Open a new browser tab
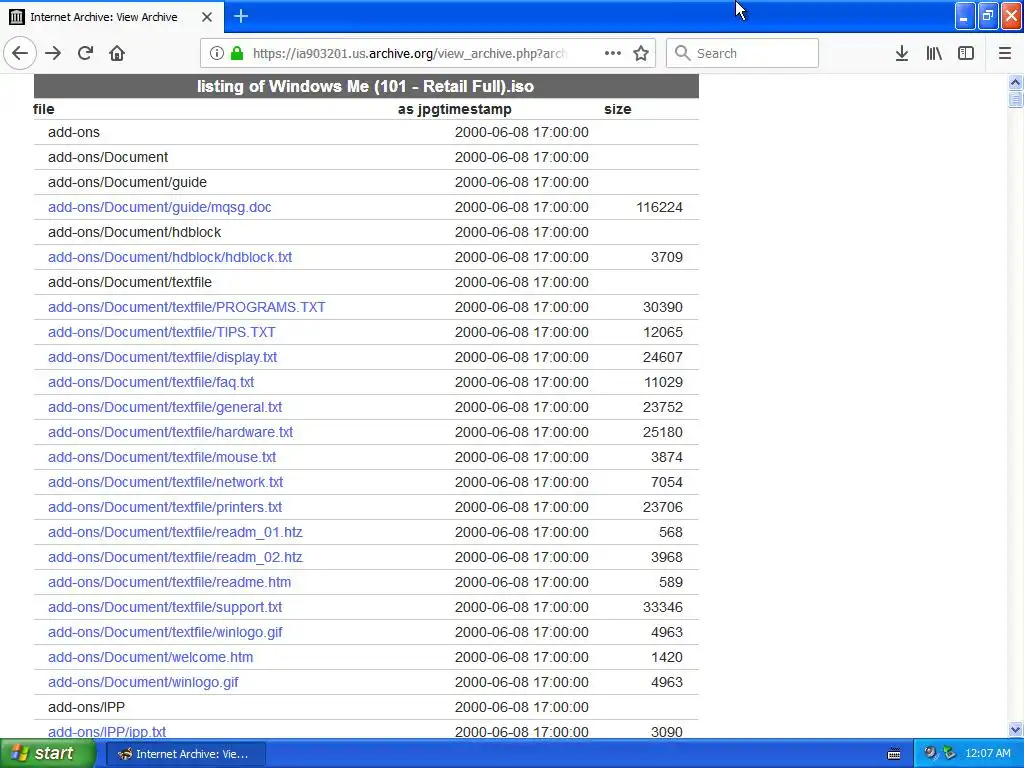 coord(241,16)
